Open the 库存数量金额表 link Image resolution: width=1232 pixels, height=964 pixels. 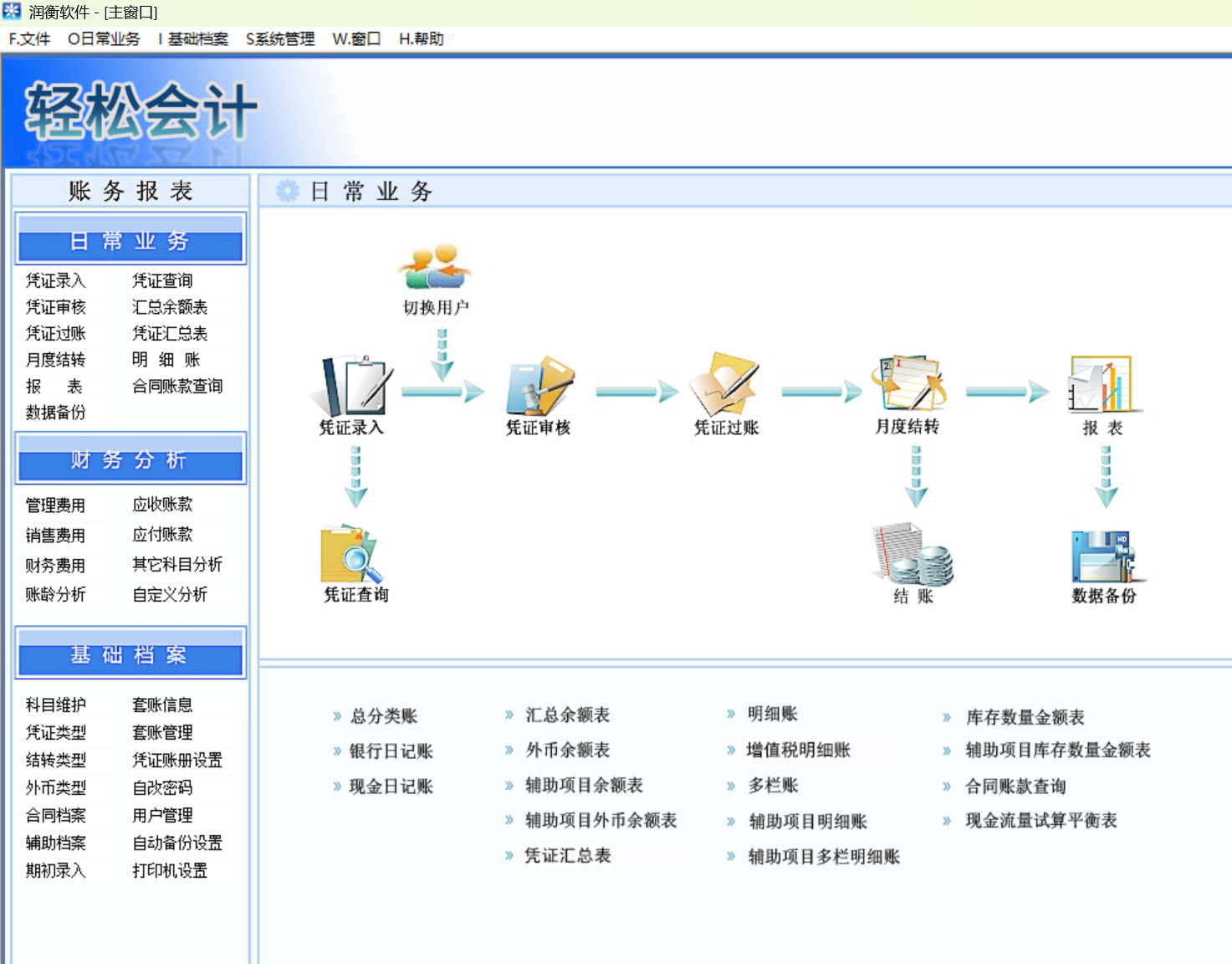pyautogui.click(x=1025, y=718)
